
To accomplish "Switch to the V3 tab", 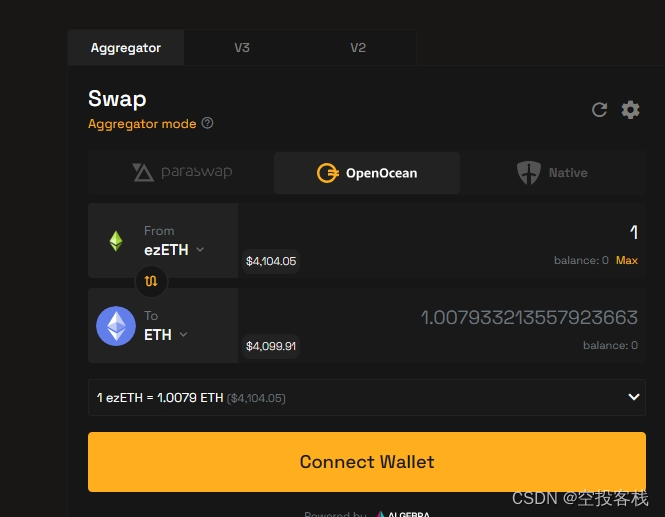I will click(x=242, y=48).
